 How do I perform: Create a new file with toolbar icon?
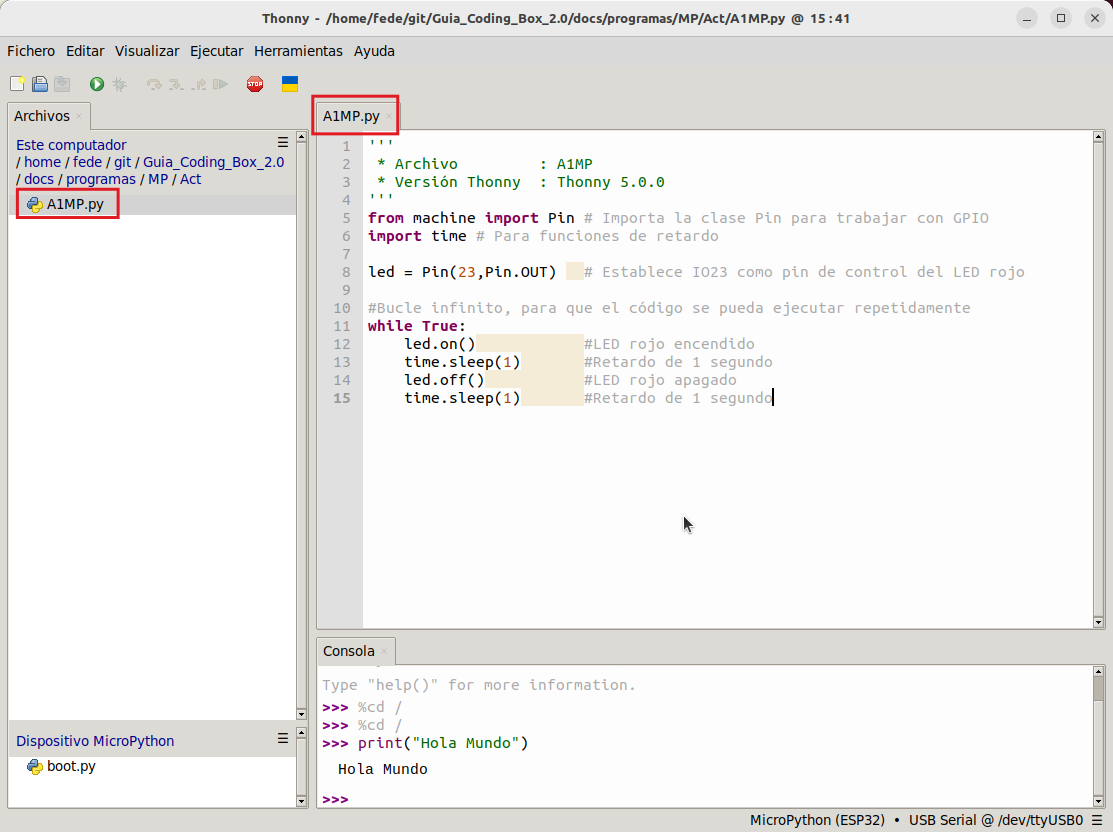pyautogui.click(x=18, y=84)
